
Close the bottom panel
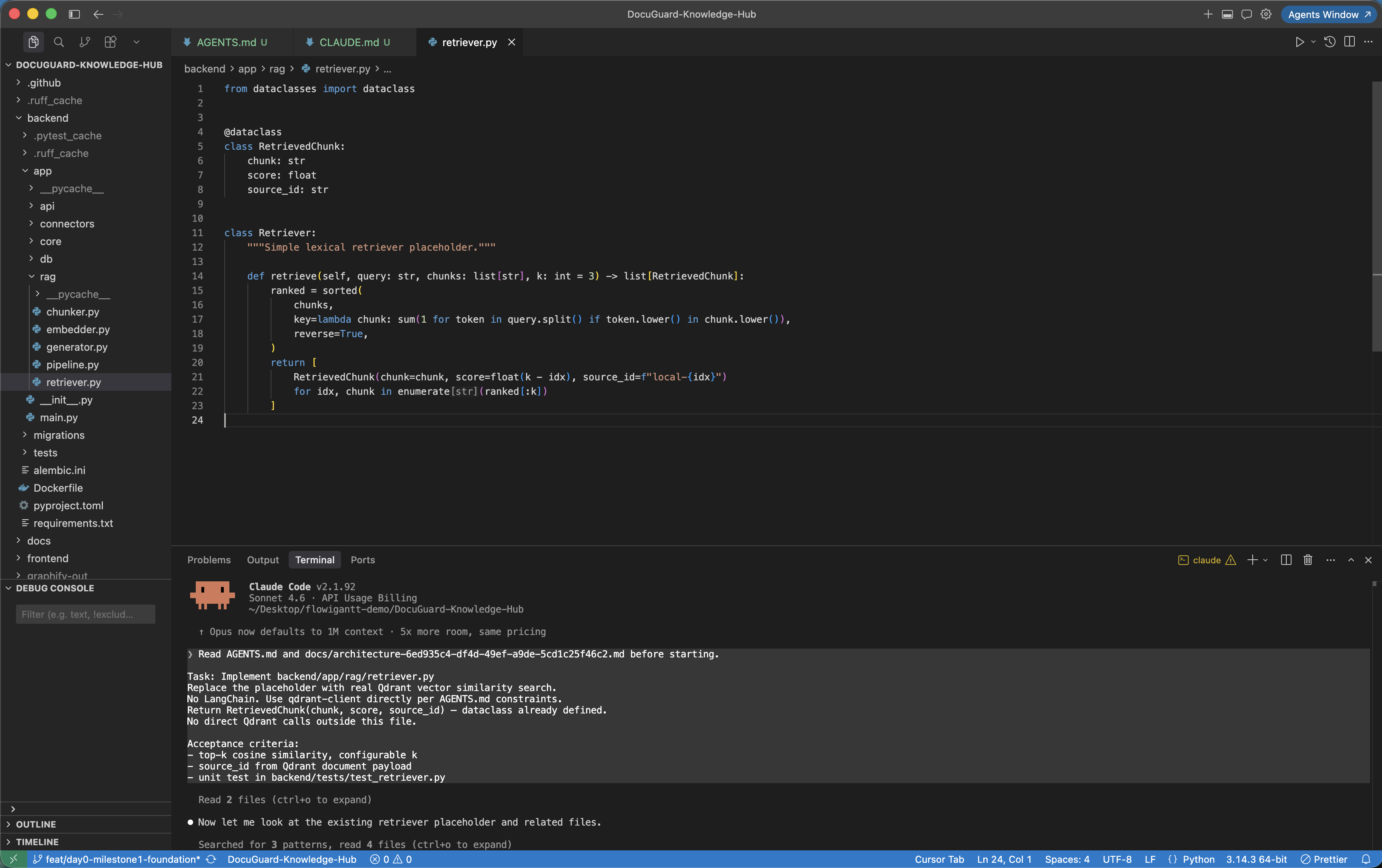pos(1368,560)
